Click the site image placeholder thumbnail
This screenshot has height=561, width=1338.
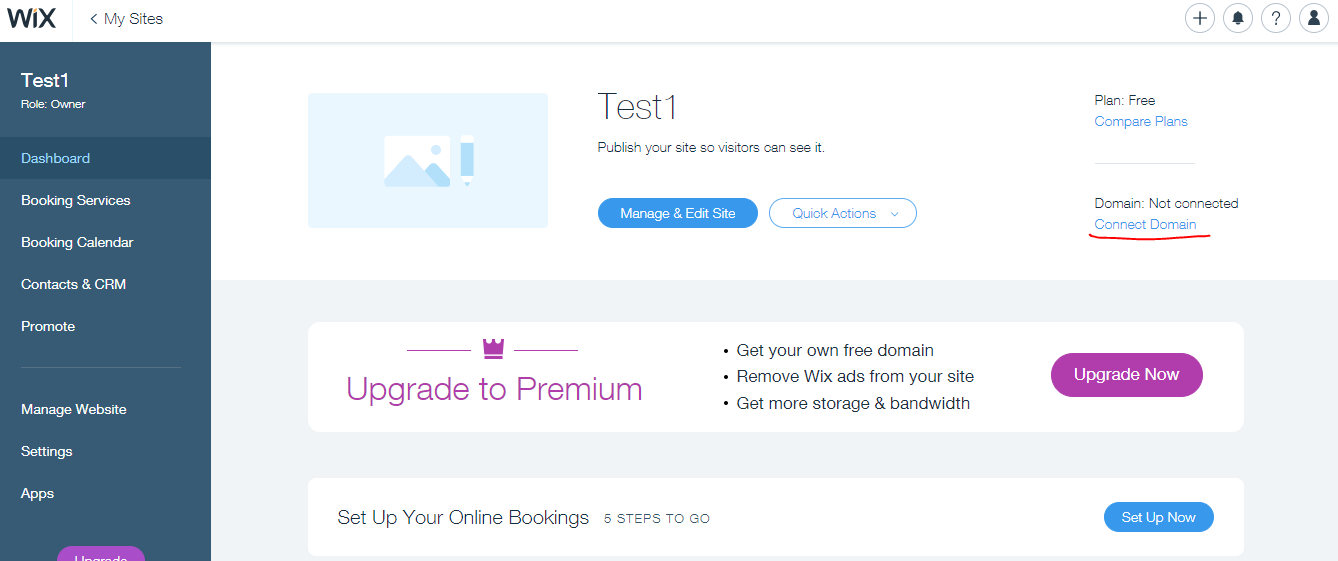tap(428, 160)
